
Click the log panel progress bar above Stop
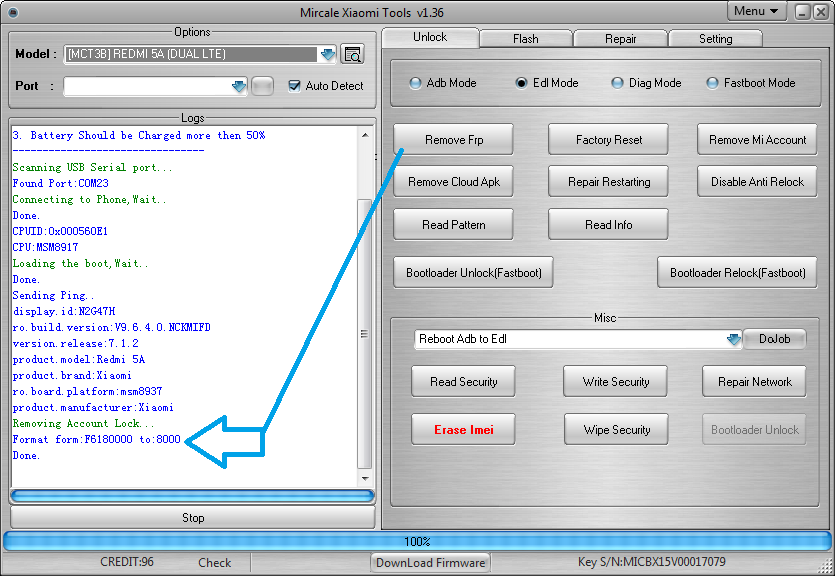[193, 496]
